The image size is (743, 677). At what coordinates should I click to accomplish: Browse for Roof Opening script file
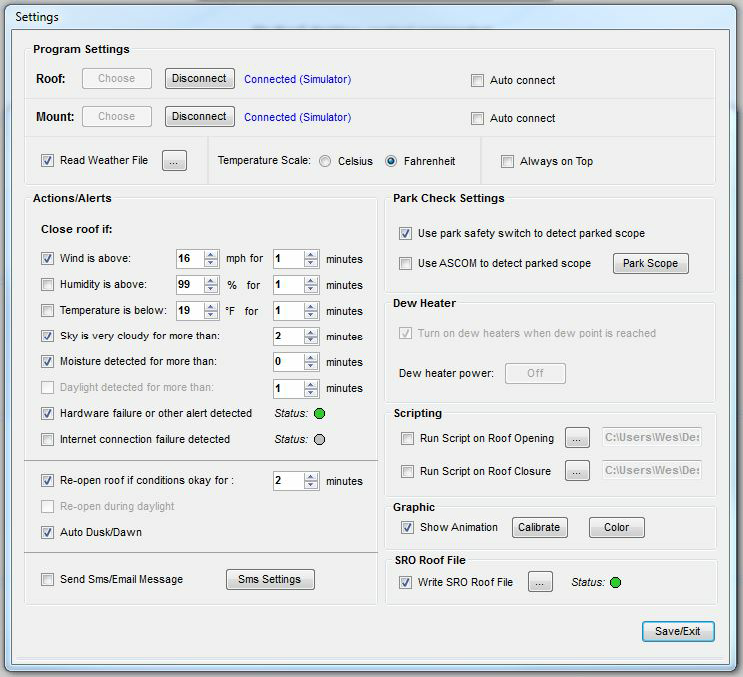[x=577, y=438]
